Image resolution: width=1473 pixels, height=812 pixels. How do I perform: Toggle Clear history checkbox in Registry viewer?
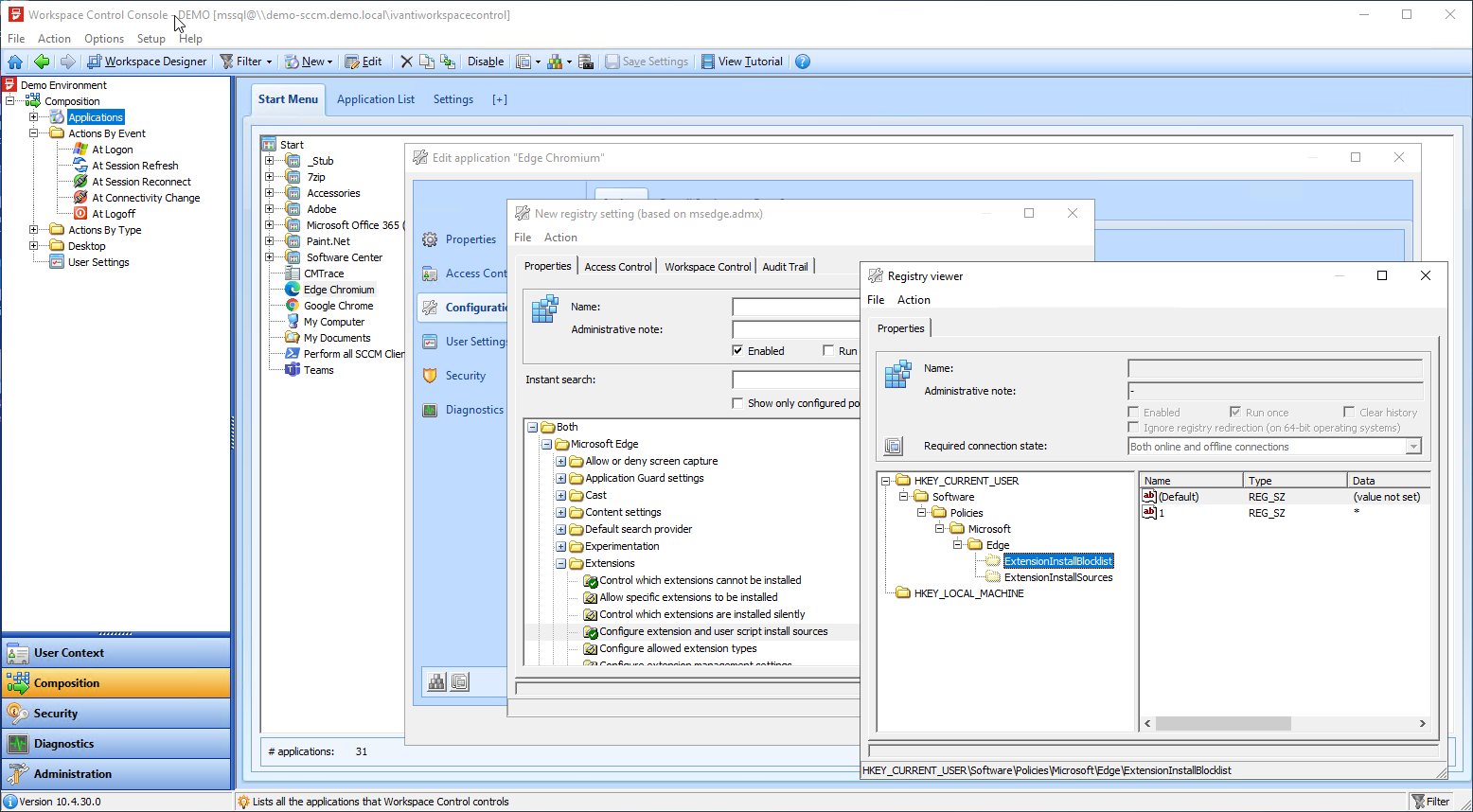point(1348,413)
